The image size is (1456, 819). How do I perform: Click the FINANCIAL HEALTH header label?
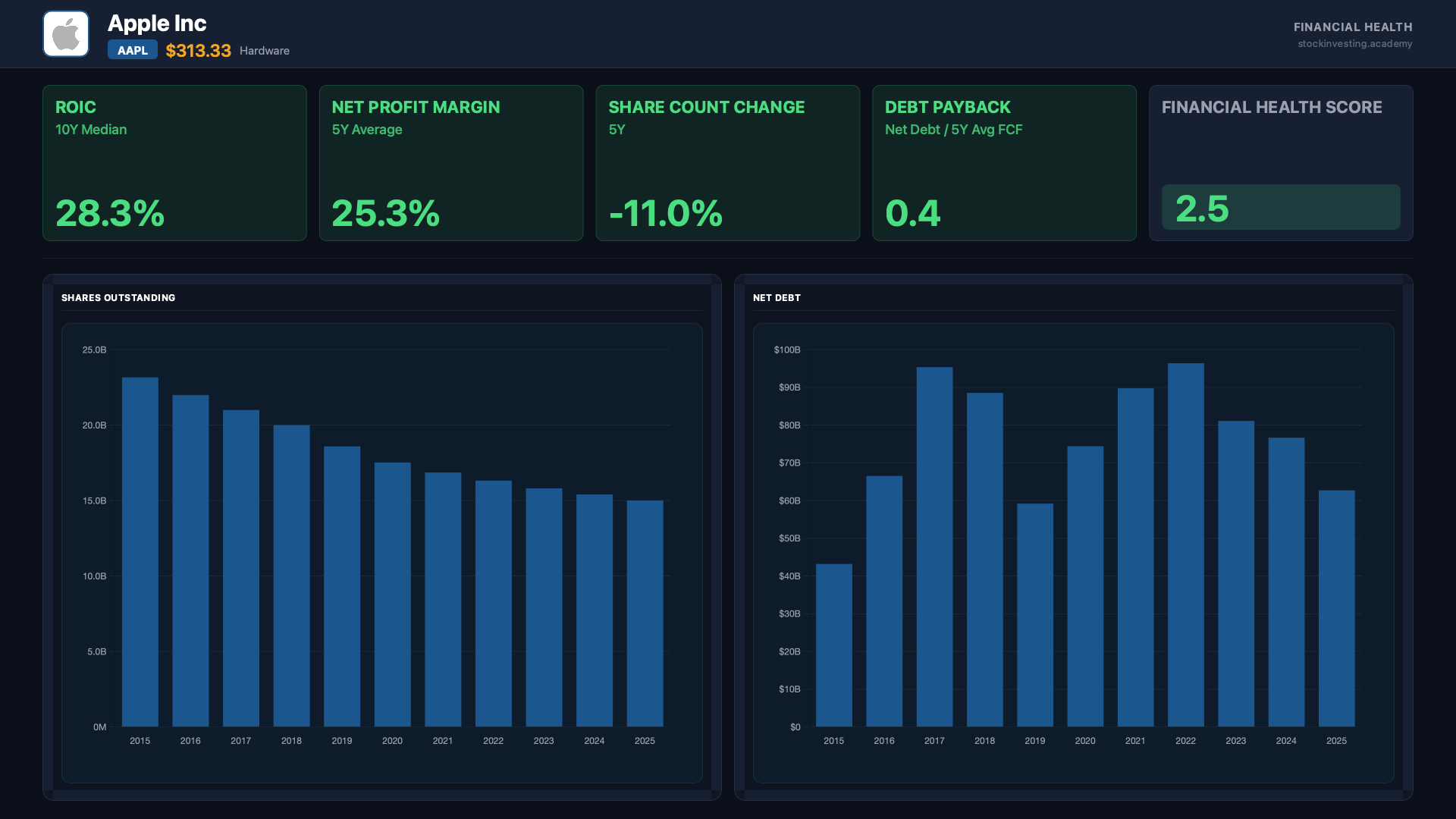coord(1353,27)
